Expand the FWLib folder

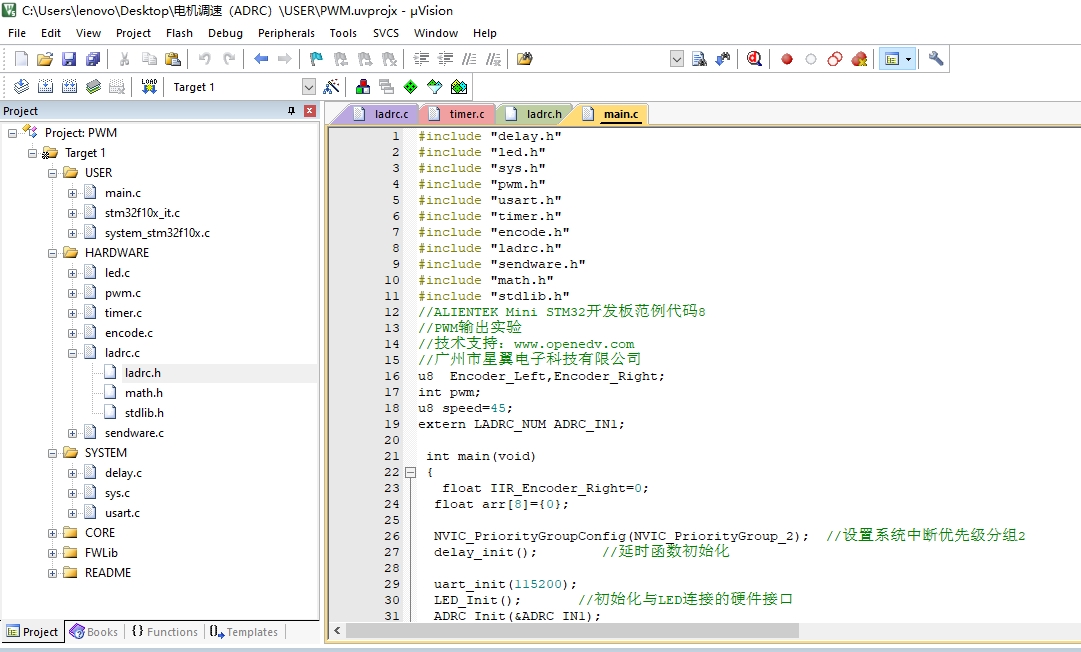52,553
